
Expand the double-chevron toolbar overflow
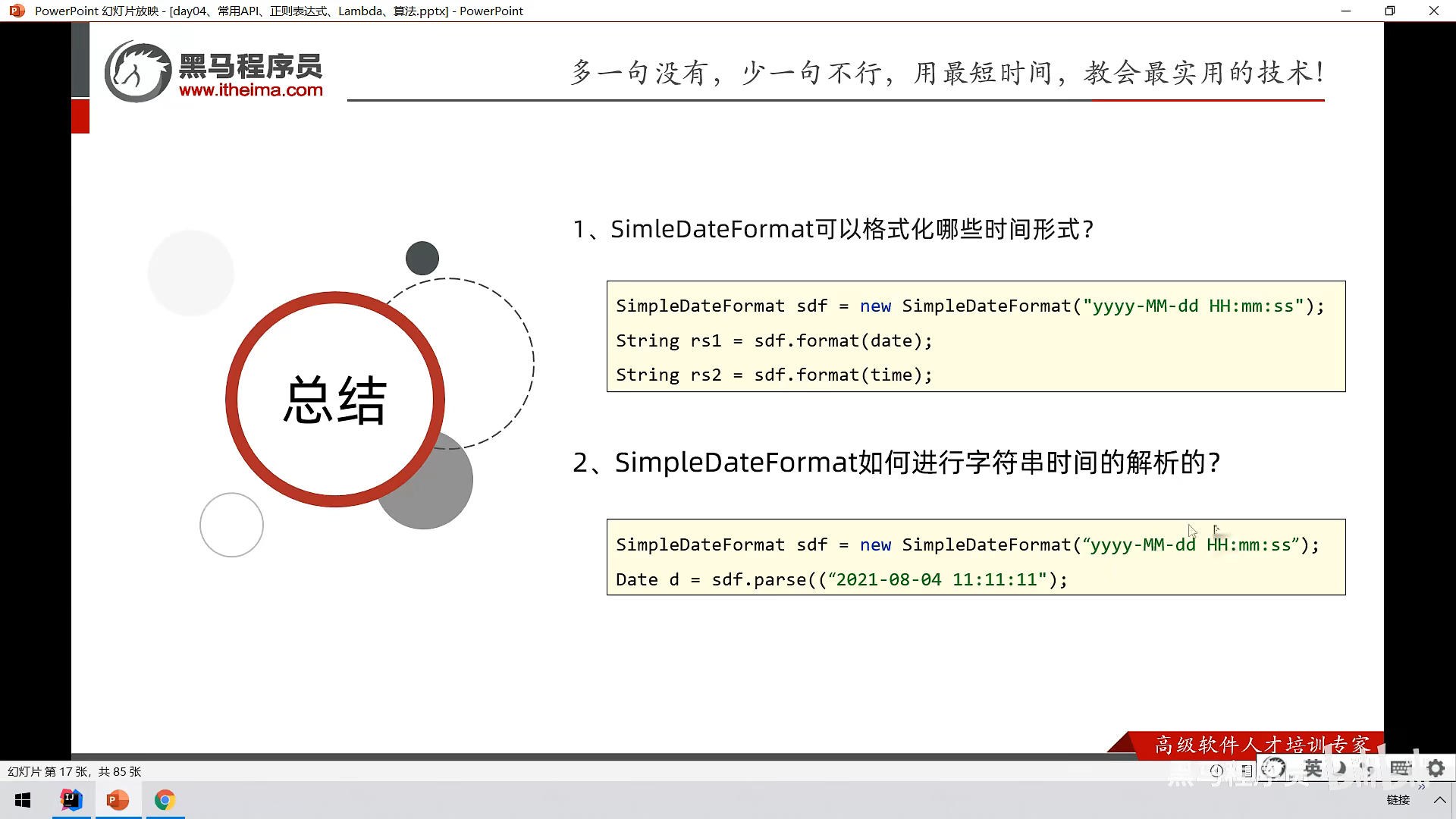pos(1421,787)
